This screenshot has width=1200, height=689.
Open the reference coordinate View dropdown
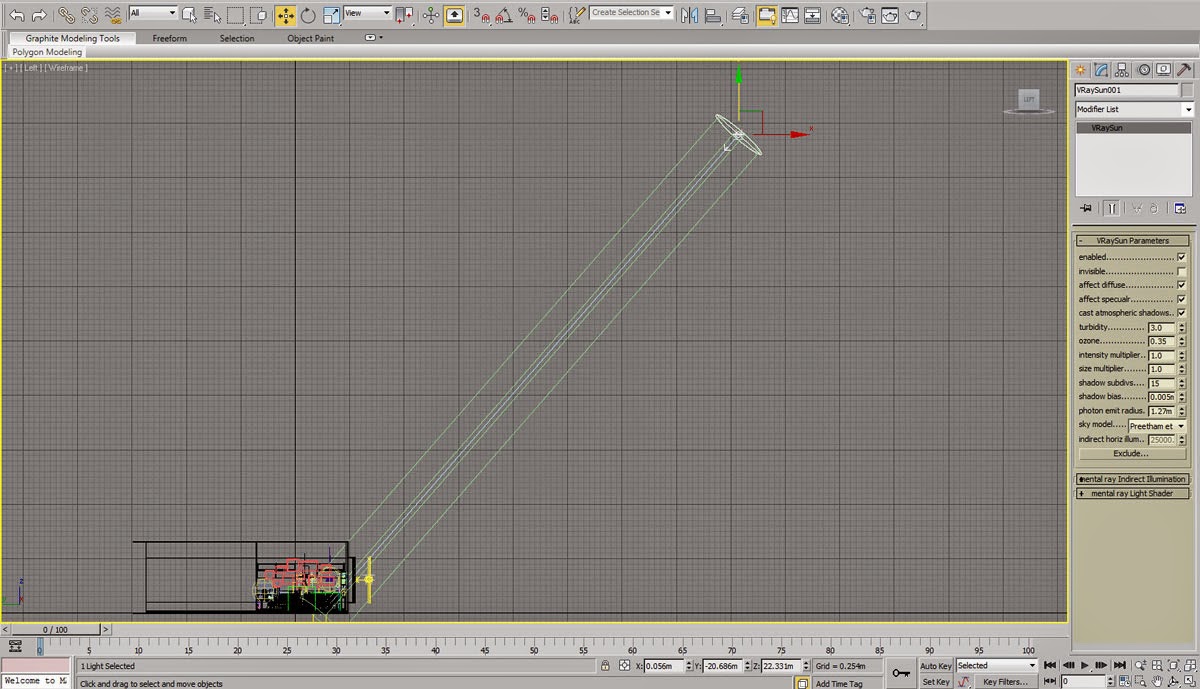[x=367, y=13]
